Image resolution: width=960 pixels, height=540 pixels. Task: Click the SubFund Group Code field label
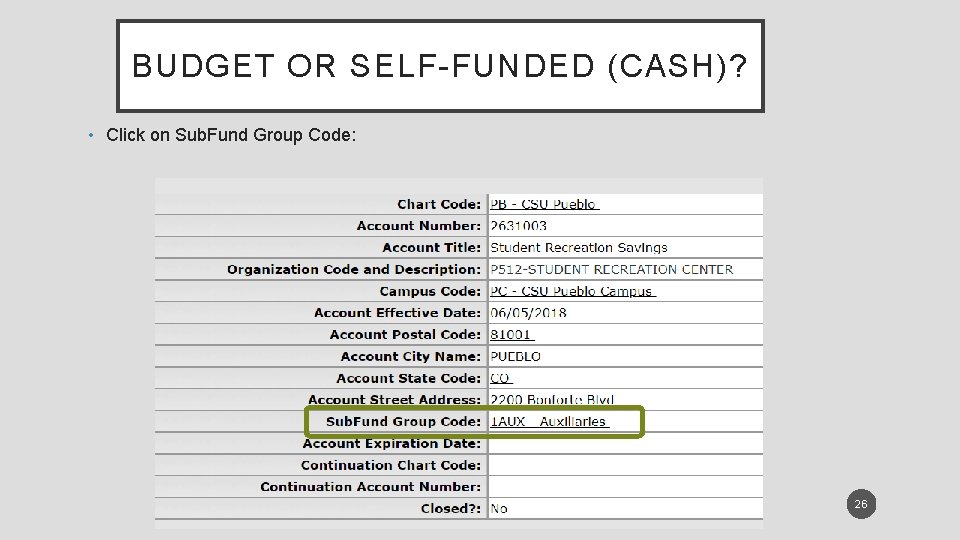tap(403, 422)
